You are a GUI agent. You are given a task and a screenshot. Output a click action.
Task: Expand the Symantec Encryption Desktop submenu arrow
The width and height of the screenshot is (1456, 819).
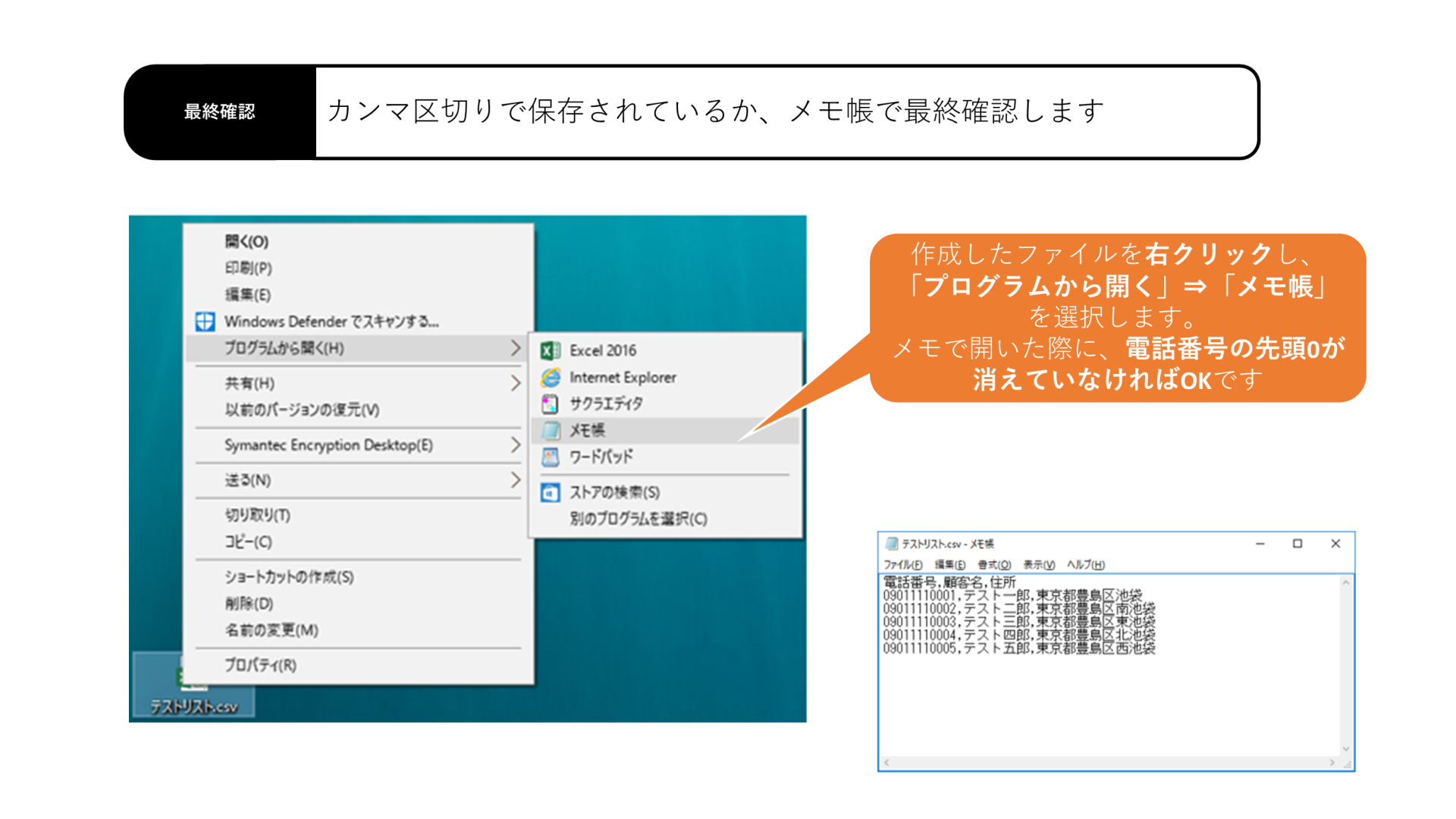click(516, 444)
